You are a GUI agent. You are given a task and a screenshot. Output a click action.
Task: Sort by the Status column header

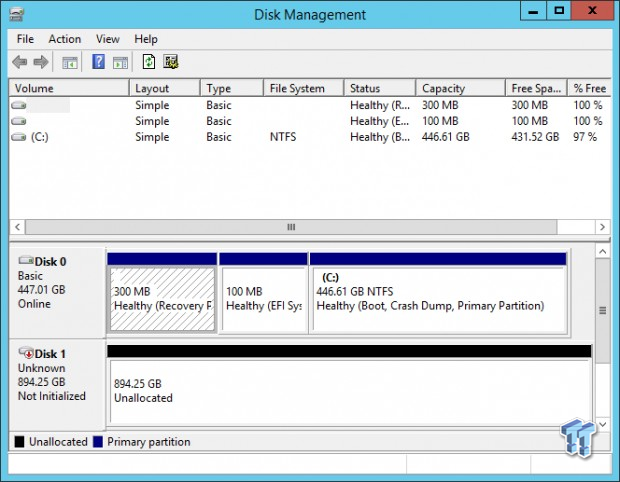380,88
